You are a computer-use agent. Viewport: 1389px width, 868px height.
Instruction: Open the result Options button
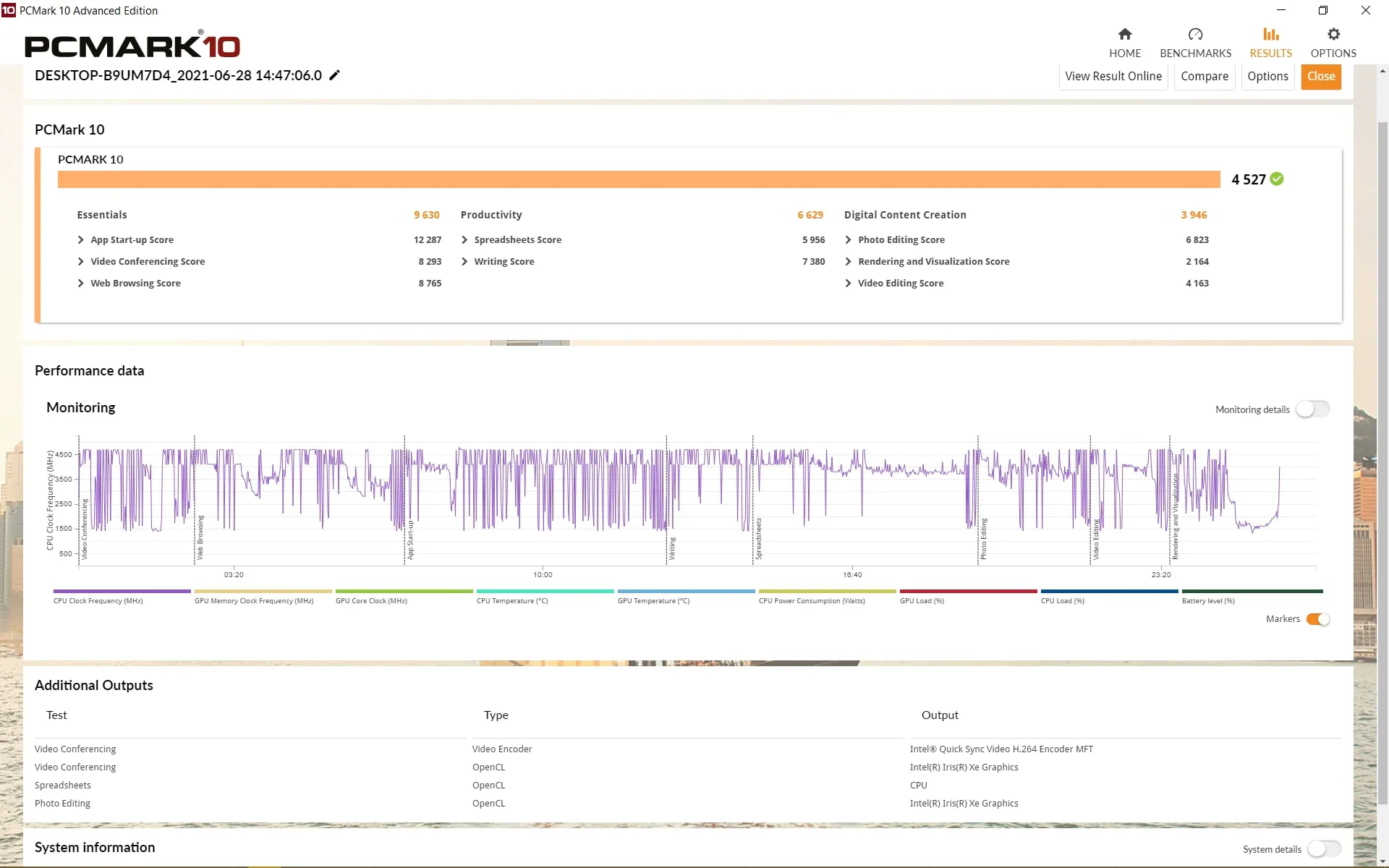coord(1267,76)
